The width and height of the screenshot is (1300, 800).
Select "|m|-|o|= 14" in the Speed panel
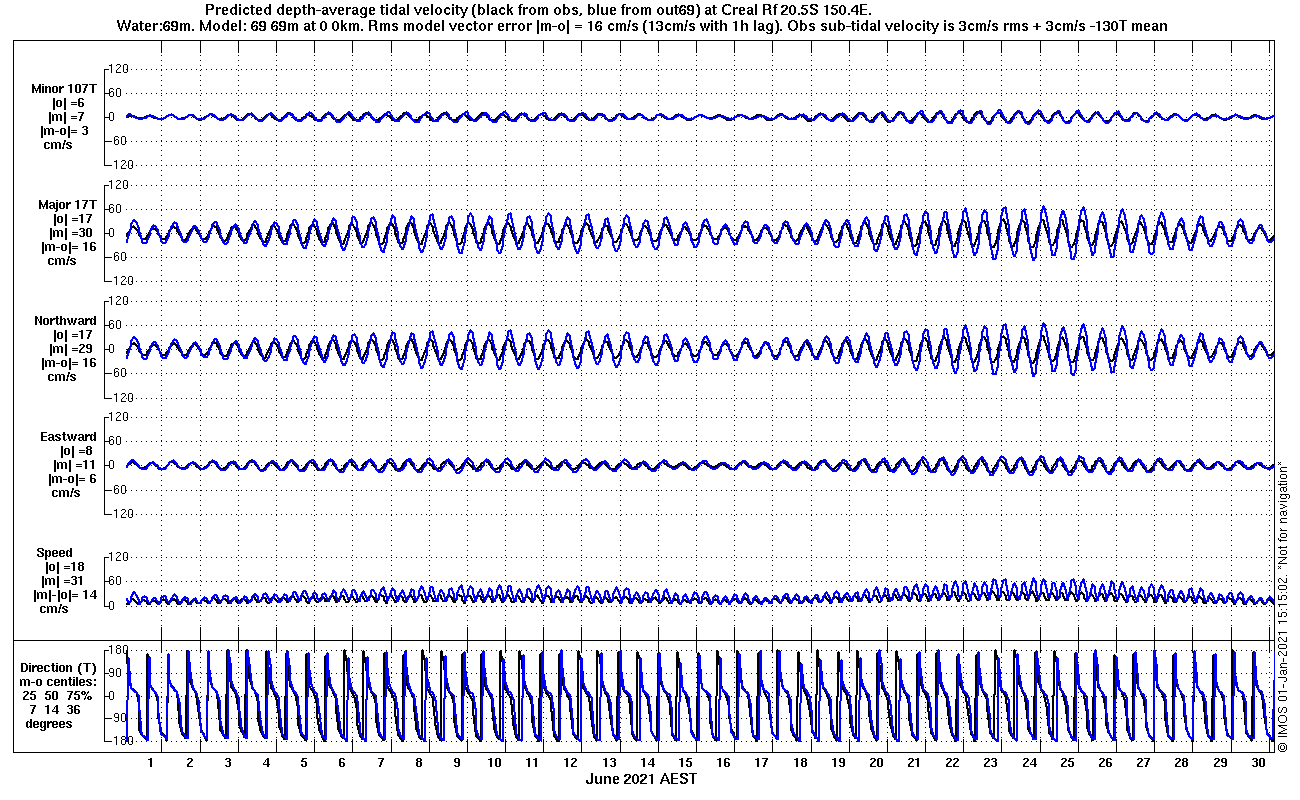(x=65, y=594)
